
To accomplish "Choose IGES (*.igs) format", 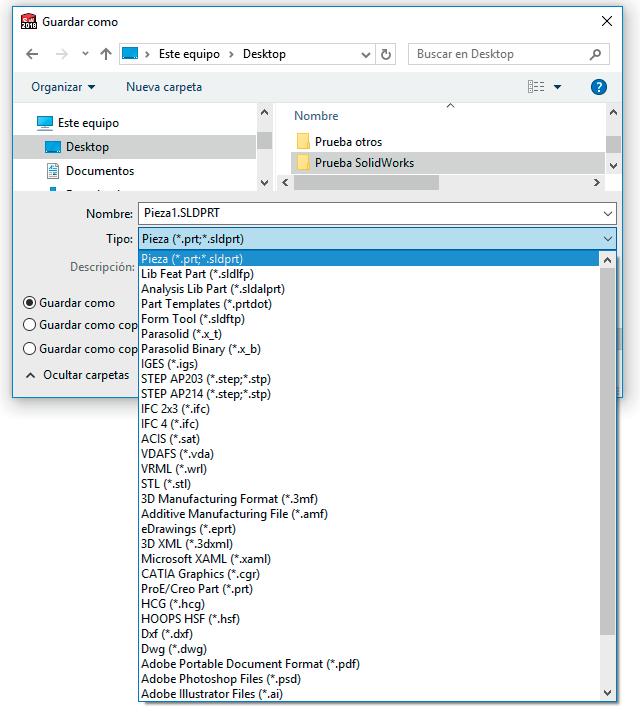I will coord(369,364).
